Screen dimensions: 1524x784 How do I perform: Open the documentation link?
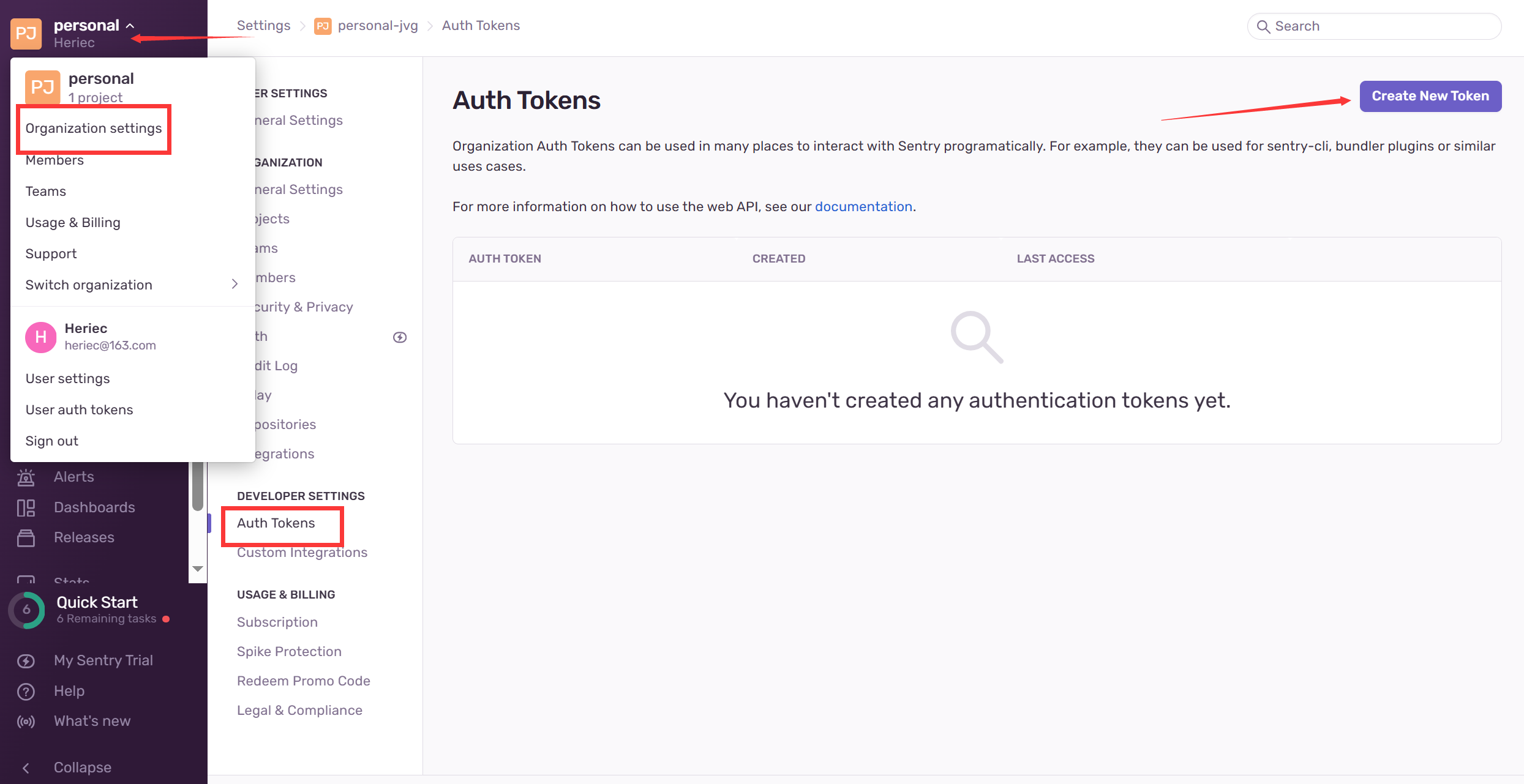pyautogui.click(x=863, y=206)
